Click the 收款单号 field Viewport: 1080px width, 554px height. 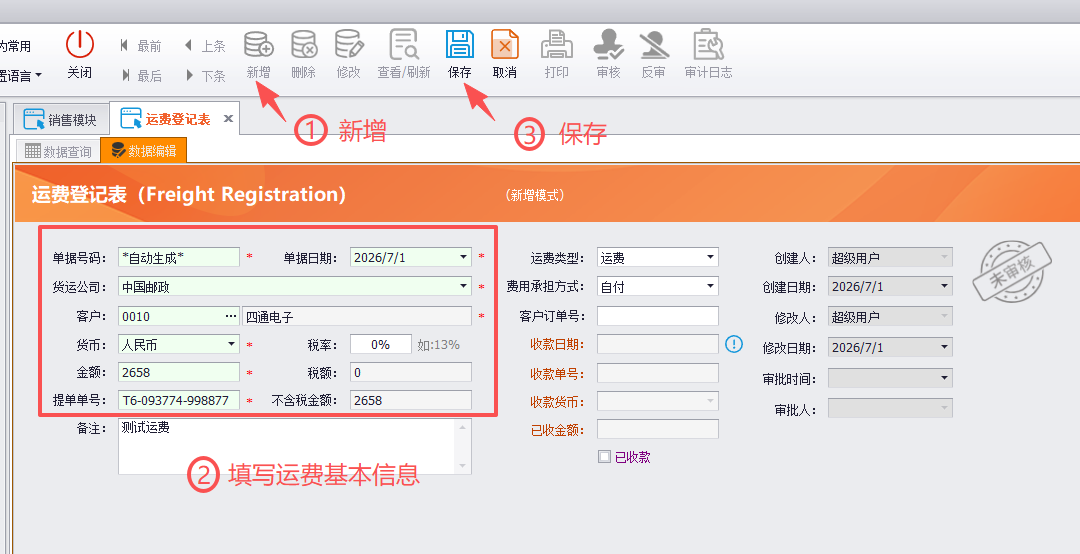(658, 373)
